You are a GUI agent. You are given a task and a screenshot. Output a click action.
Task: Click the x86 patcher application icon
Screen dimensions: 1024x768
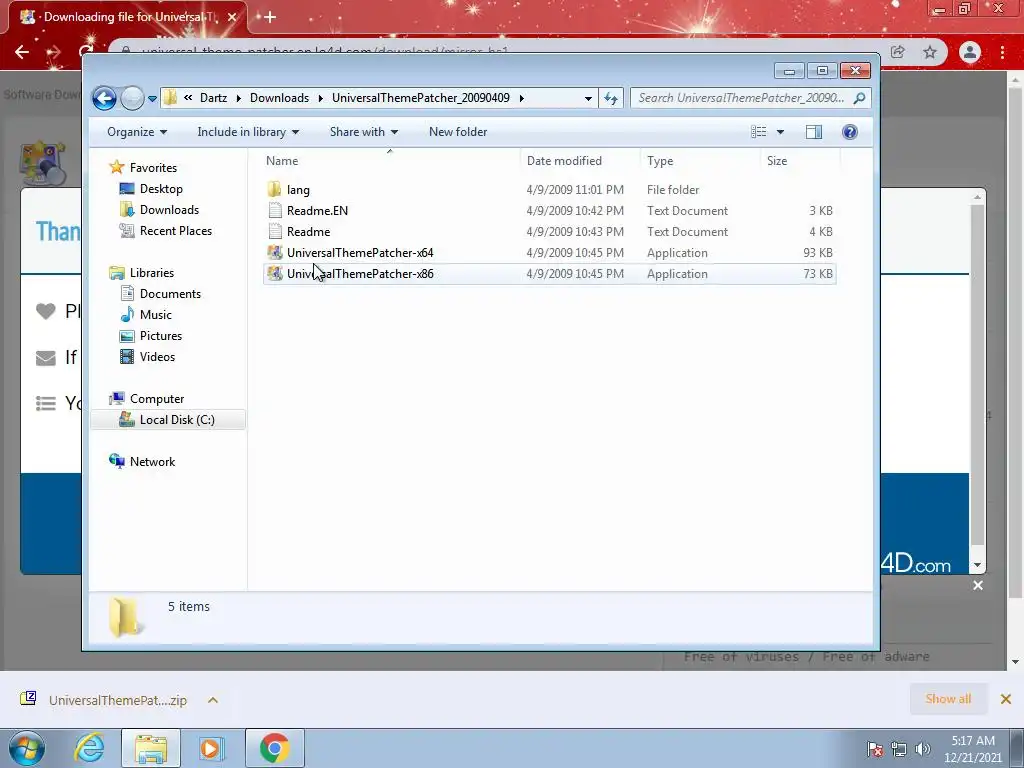tap(275, 274)
